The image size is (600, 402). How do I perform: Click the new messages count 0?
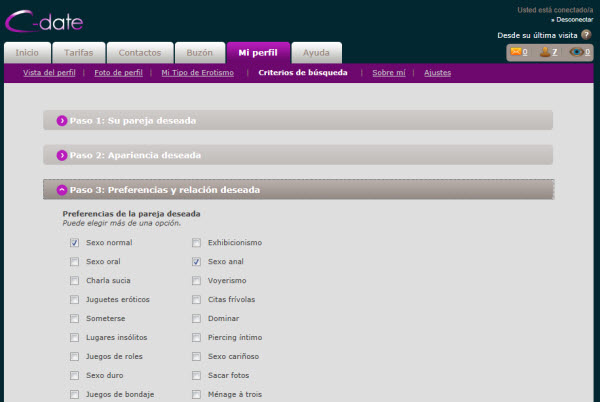click(525, 52)
